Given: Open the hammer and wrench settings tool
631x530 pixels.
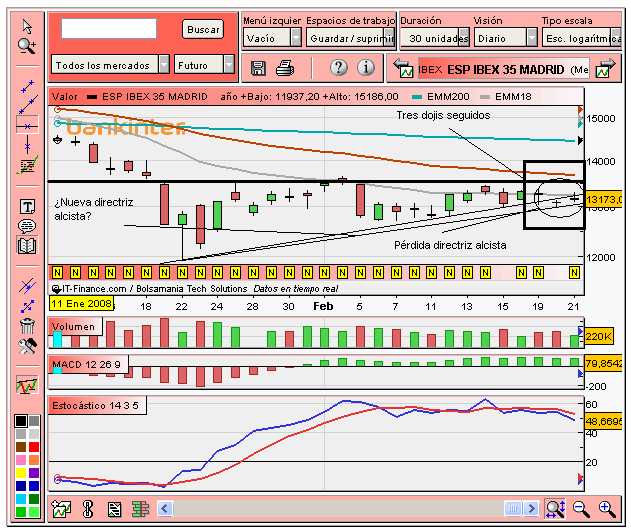Looking at the screenshot, I should (27, 346).
